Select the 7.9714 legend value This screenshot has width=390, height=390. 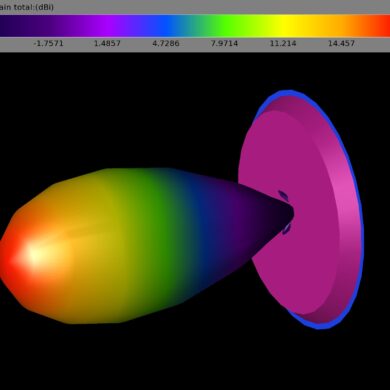(224, 43)
